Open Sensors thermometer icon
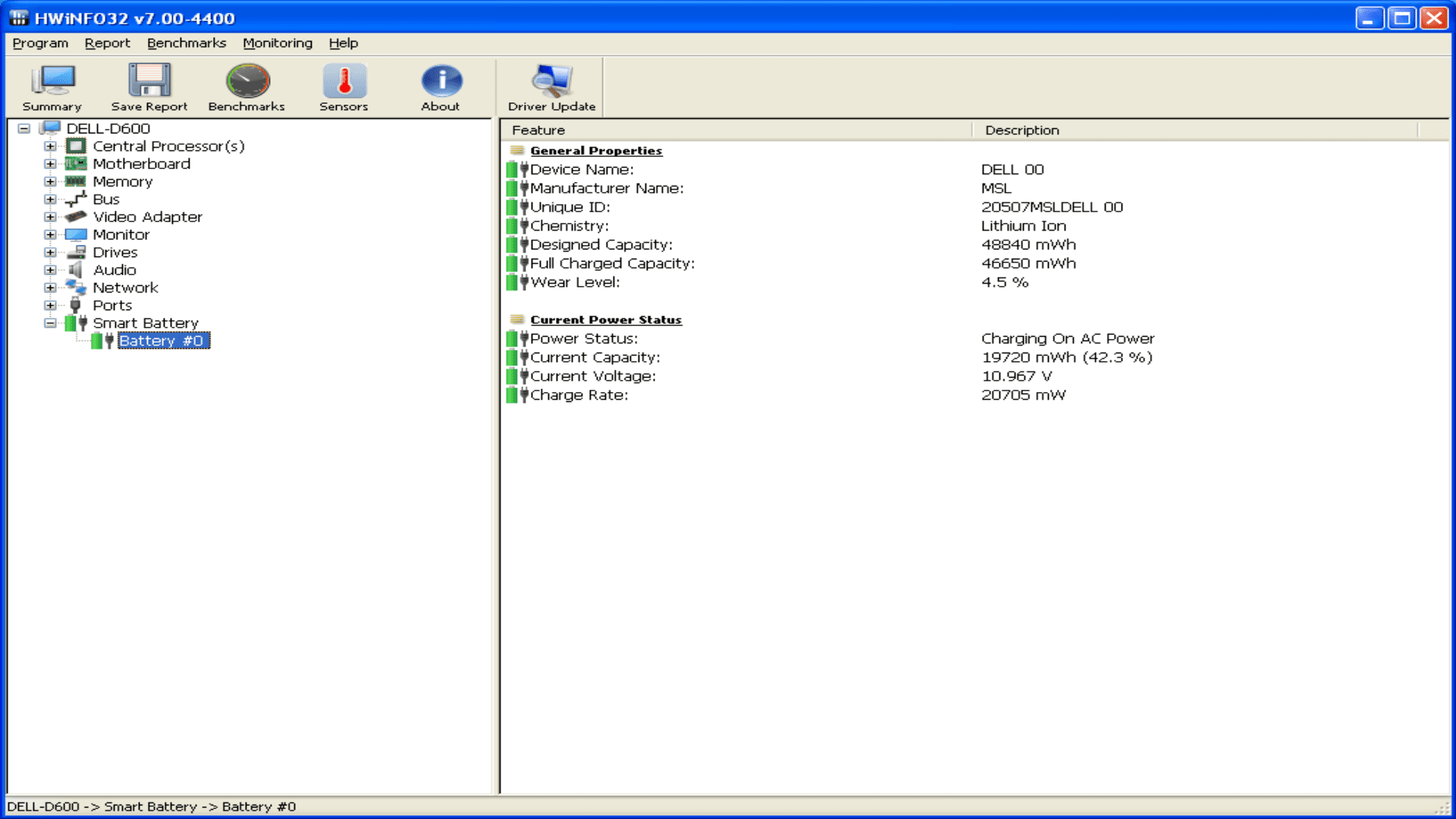 tap(344, 80)
